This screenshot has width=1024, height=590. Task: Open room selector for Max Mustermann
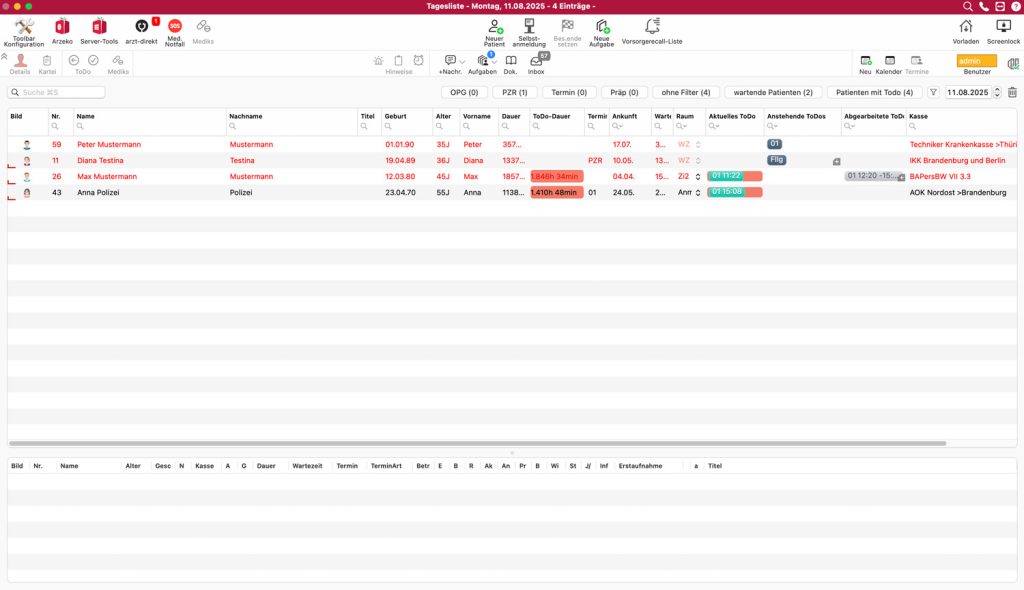pos(698,177)
